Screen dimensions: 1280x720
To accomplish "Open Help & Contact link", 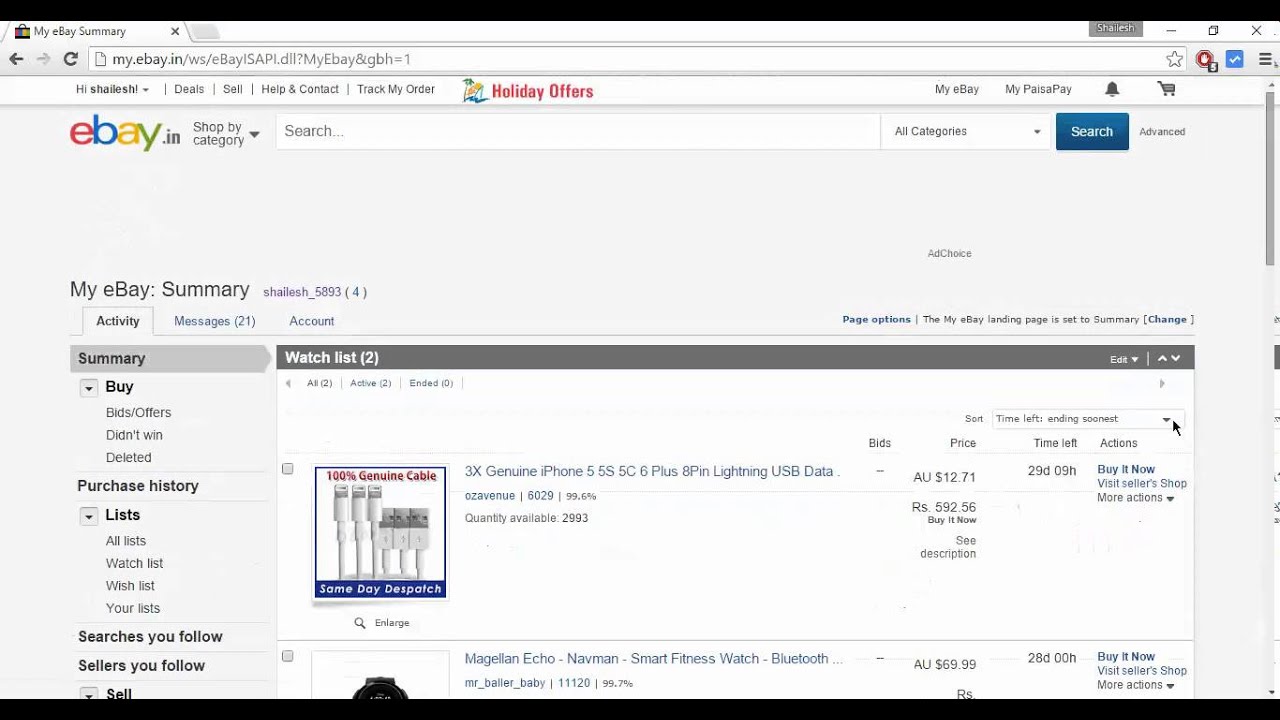I will click(x=300, y=89).
